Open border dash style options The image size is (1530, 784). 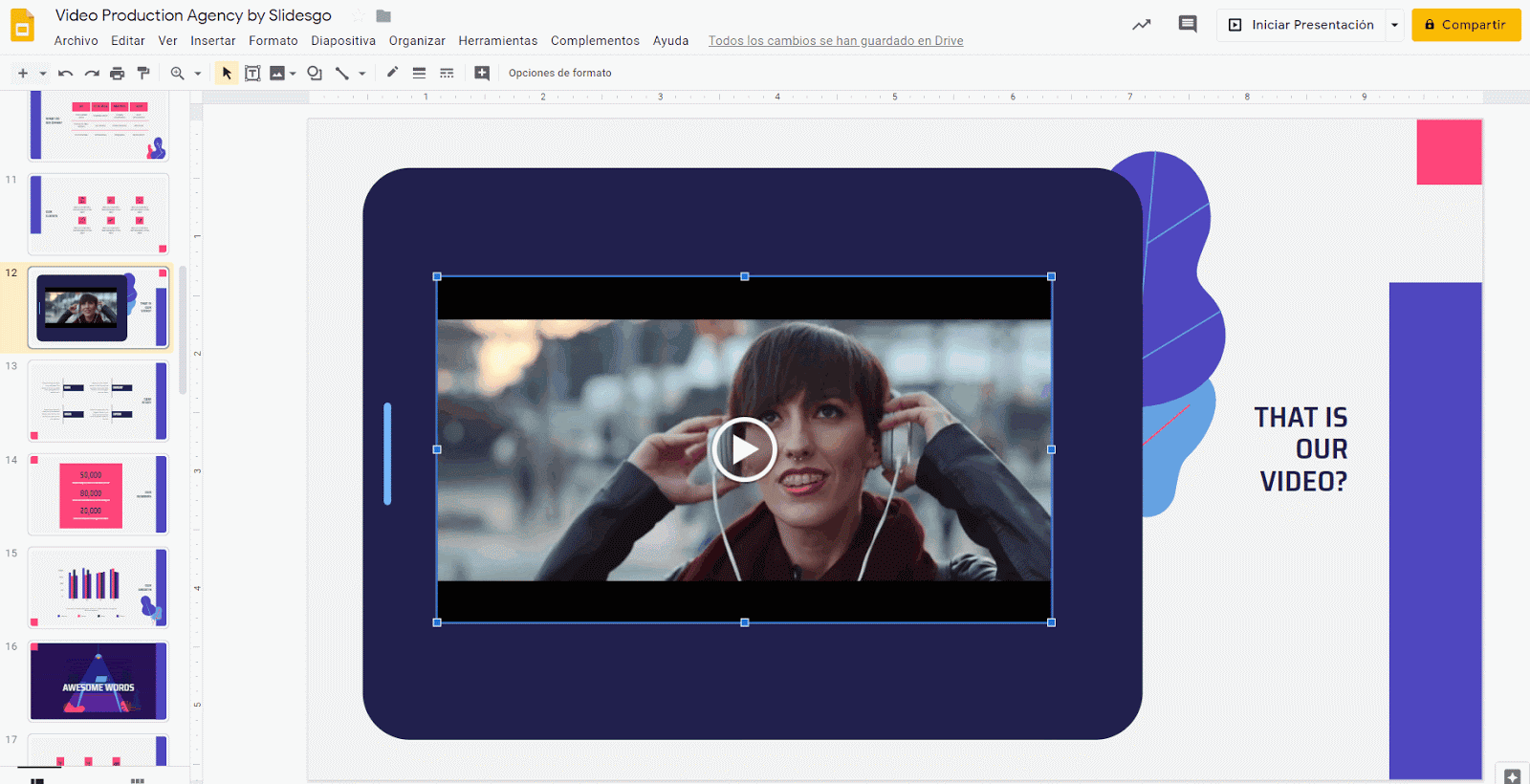(447, 73)
